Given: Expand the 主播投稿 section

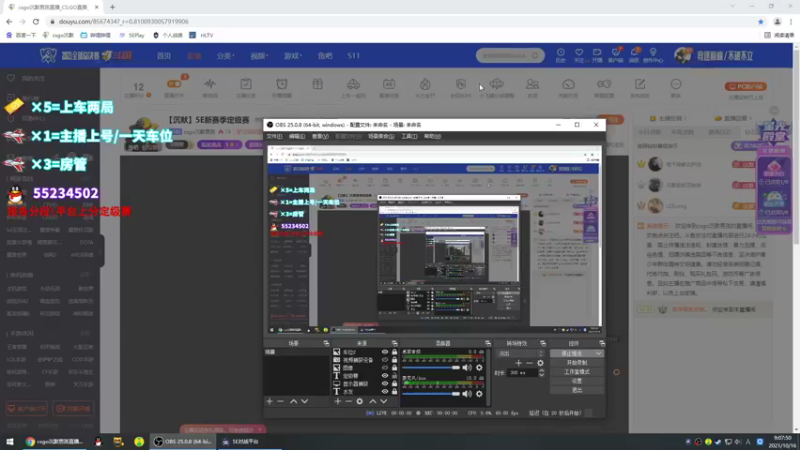Looking at the screenshot, I should point(670,118).
